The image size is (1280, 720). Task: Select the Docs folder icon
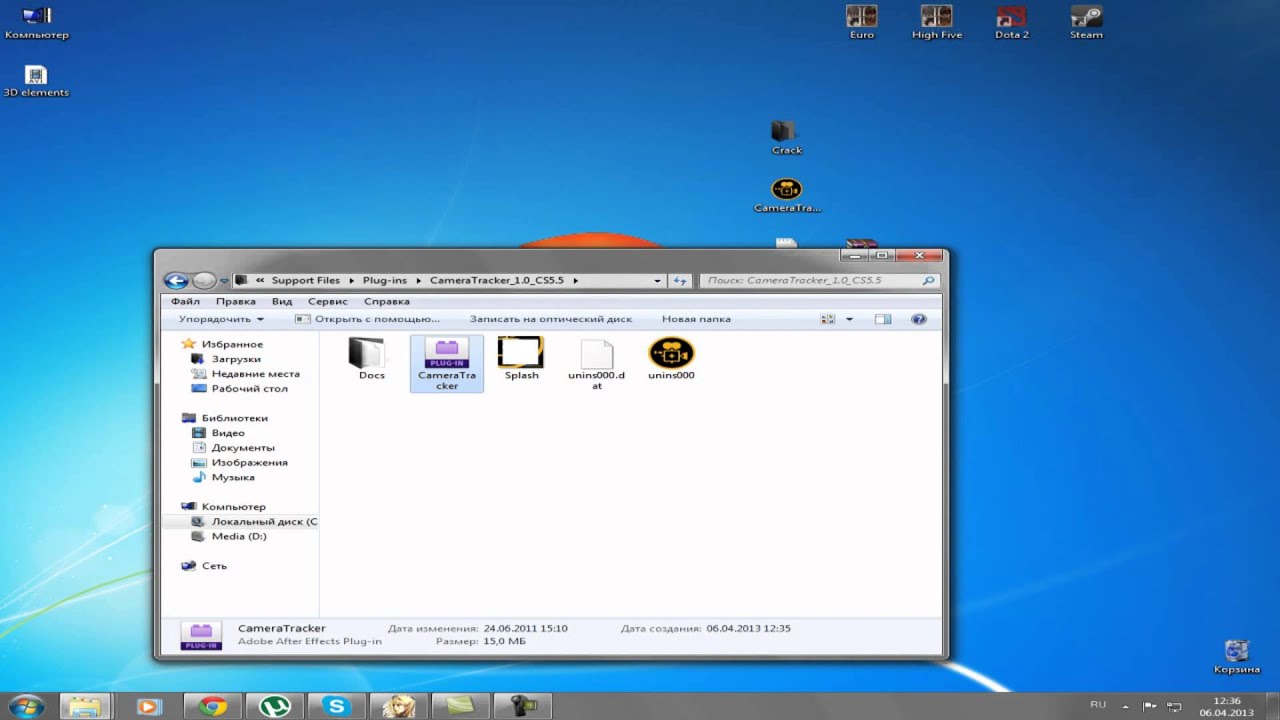coord(371,359)
